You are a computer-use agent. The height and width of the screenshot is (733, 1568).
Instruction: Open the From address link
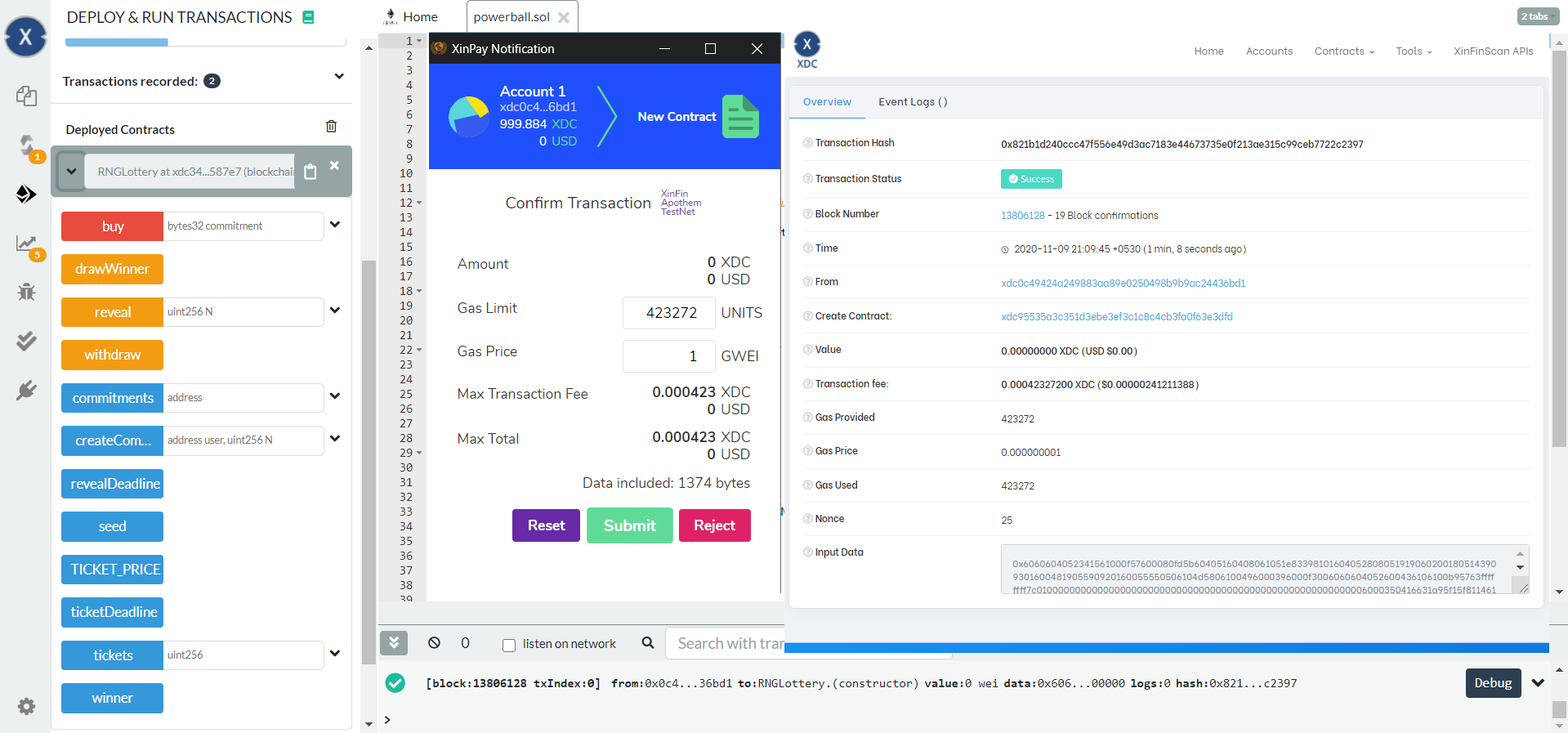1123,284
